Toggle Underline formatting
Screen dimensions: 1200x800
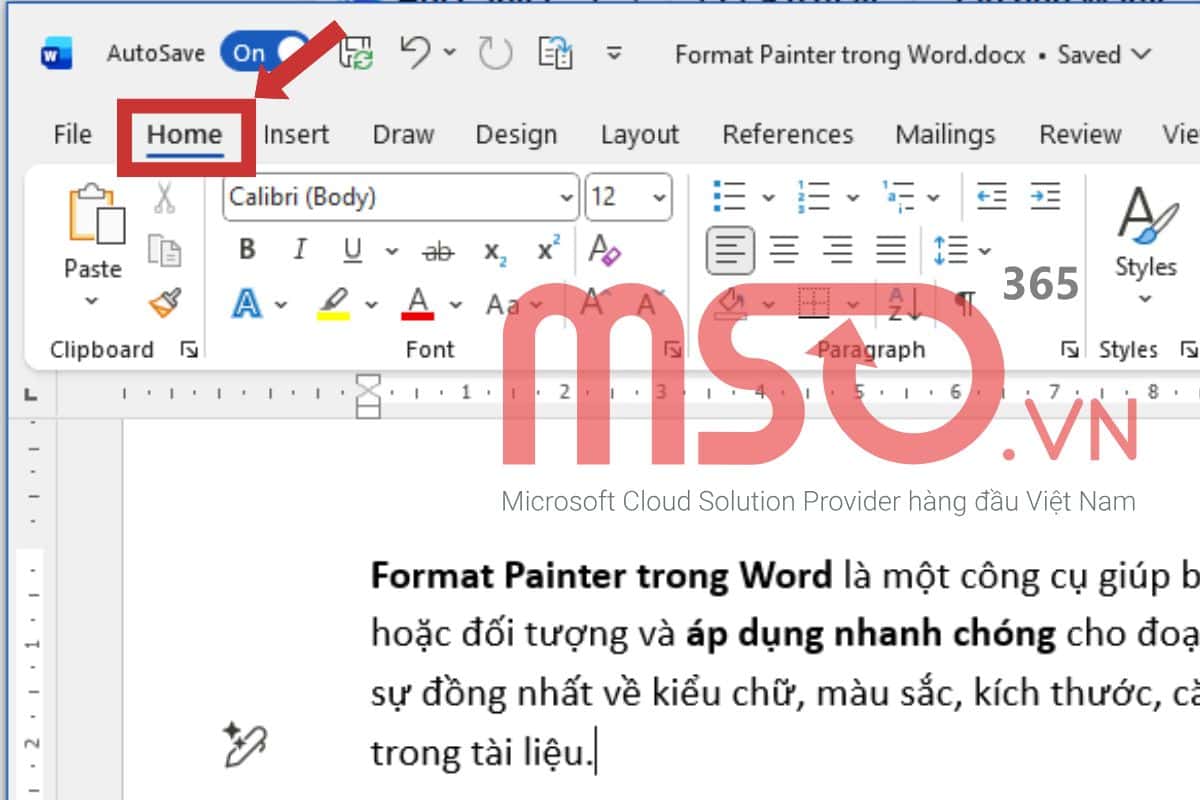352,250
